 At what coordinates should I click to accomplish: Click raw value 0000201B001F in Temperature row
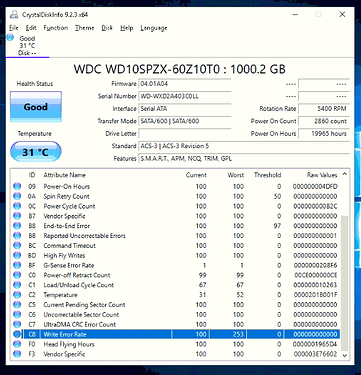pyautogui.click(x=315, y=295)
